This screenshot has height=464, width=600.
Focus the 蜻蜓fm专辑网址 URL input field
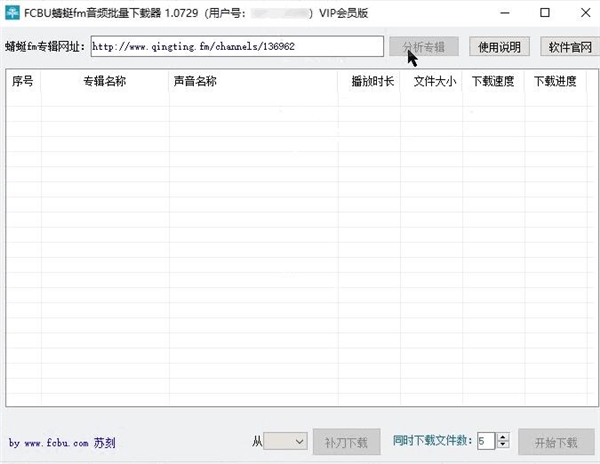(x=237, y=46)
